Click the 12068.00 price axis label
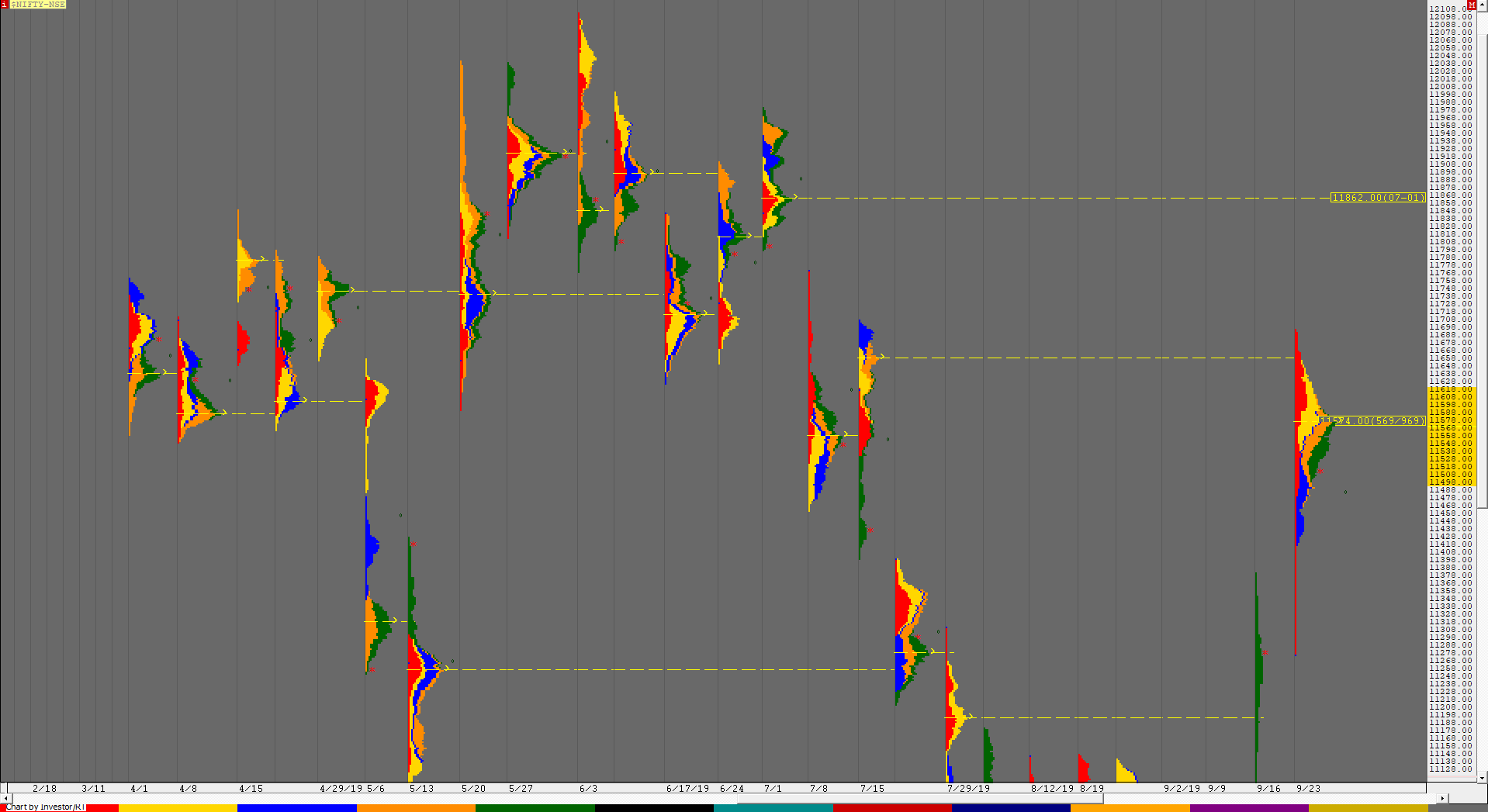Image resolution: width=1488 pixels, height=812 pixels. click(1451, 40)
